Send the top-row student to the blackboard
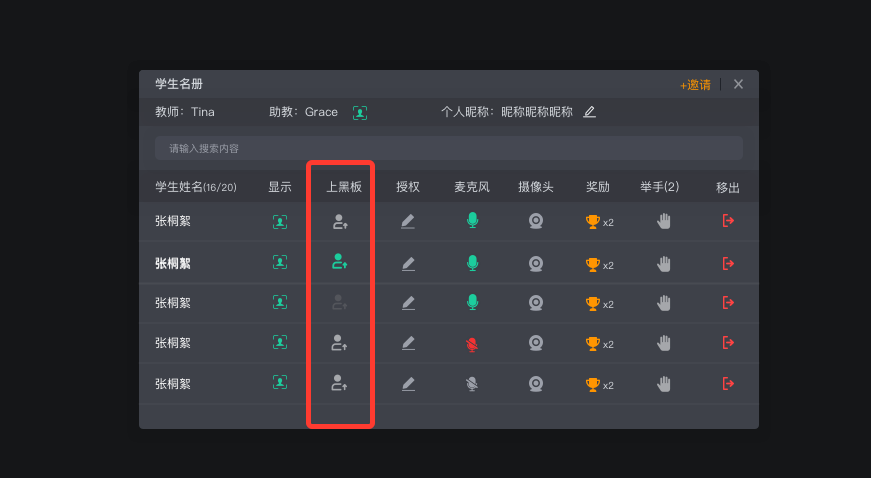Screen dimensions: 871x478 [x=340, y=222]
